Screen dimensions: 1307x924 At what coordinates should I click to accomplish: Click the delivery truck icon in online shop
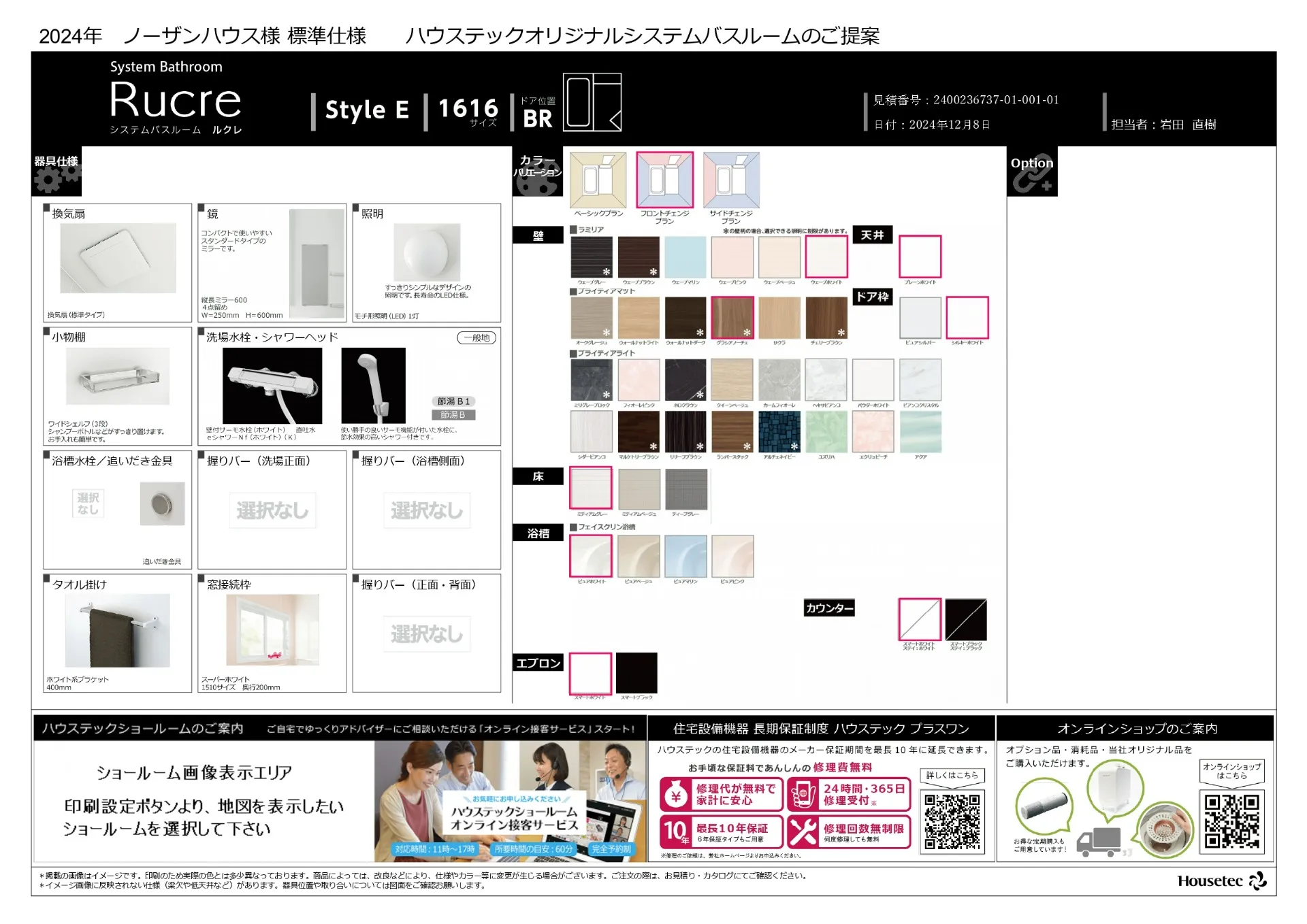pos(1098,842)
